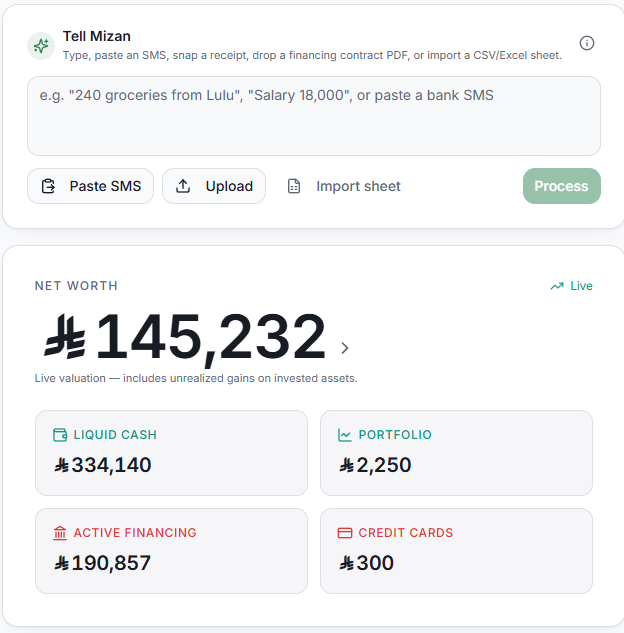Open the Portfolio 2,250 card
624x633 pixels.
click(456, 453)
